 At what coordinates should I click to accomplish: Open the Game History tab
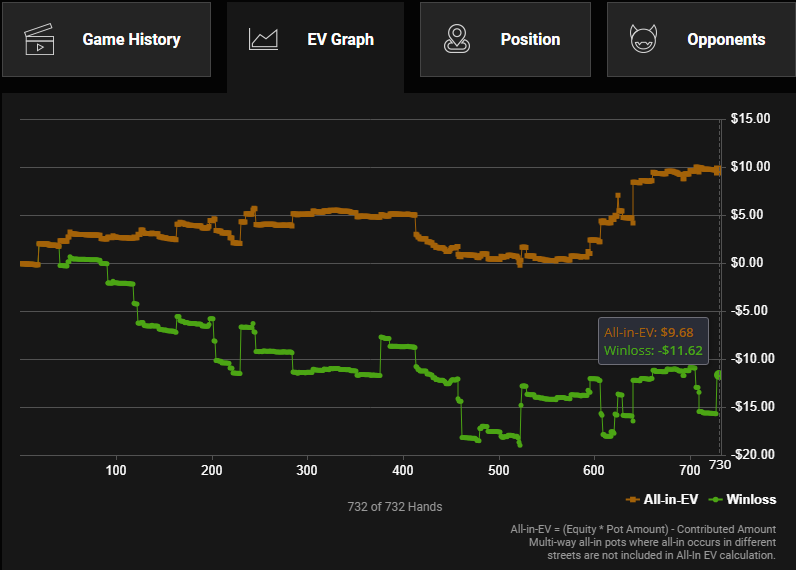click(x=106, y=40)
